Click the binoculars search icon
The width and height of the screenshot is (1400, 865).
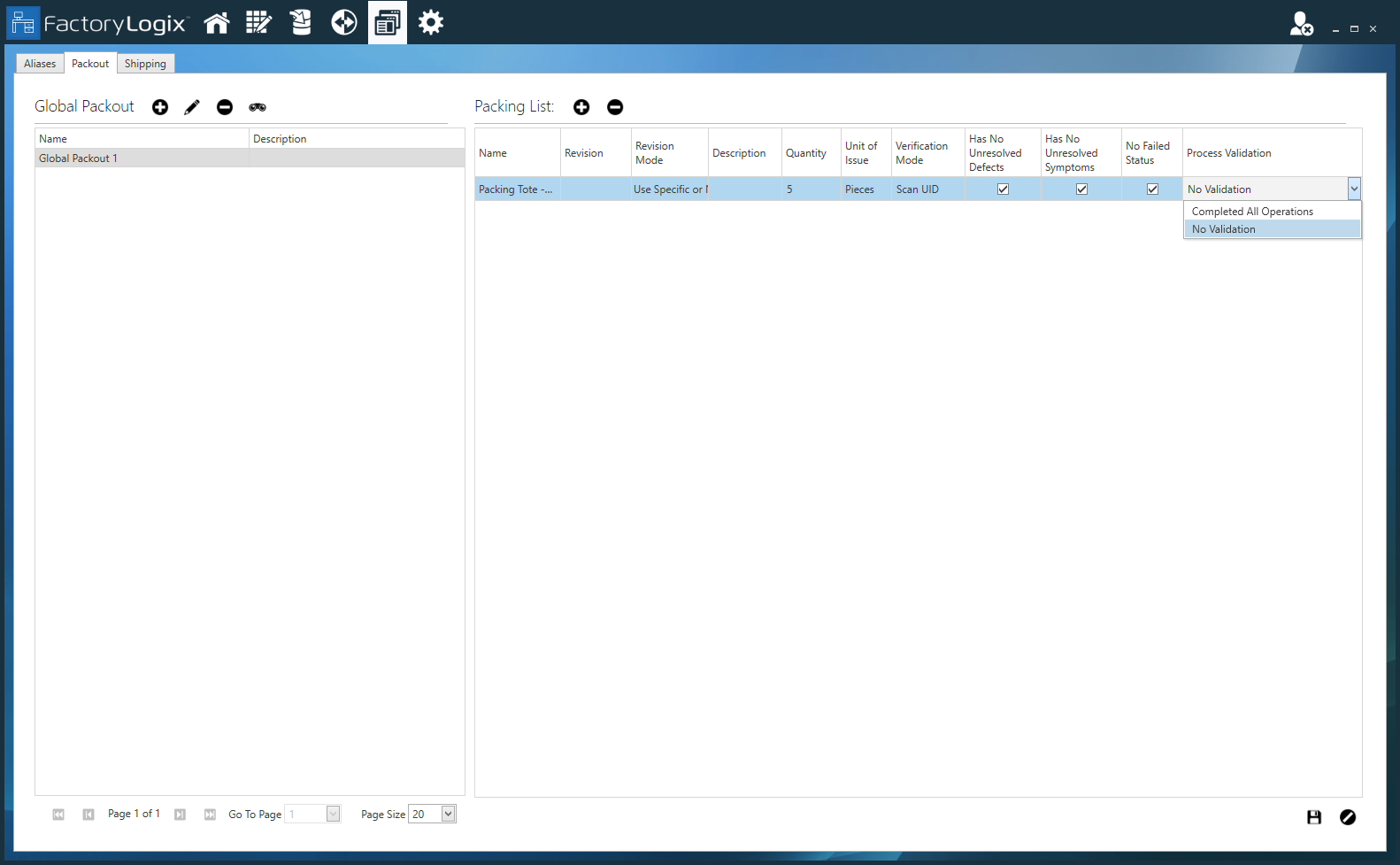[258, 107]
